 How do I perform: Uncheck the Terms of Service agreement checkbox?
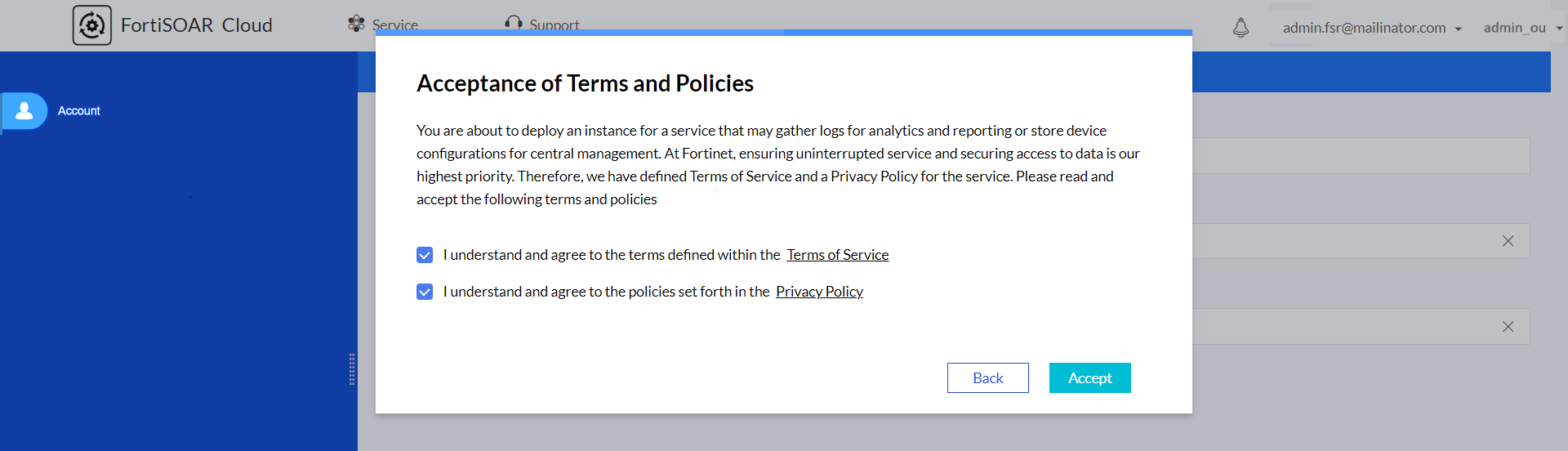[x=425, y=255]
